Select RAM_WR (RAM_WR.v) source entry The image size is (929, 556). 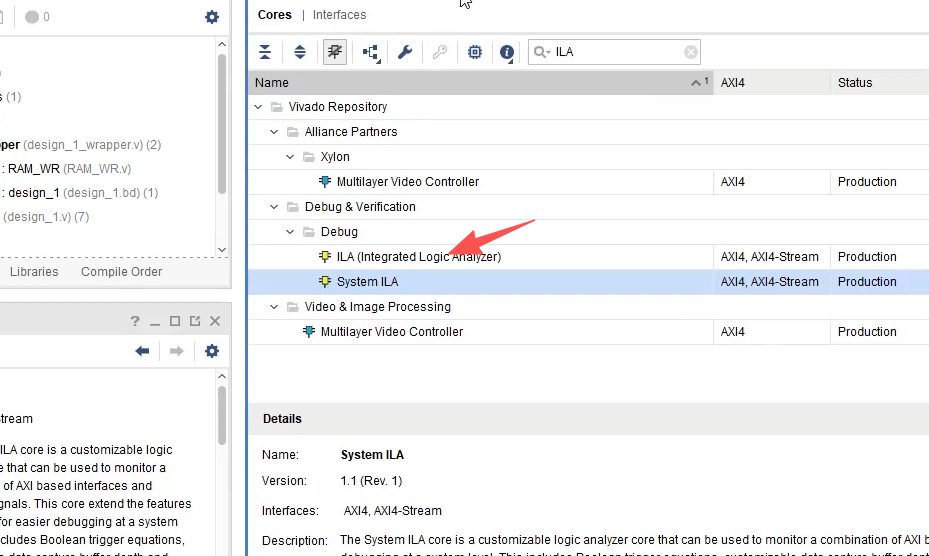click(x=69, y=169)
